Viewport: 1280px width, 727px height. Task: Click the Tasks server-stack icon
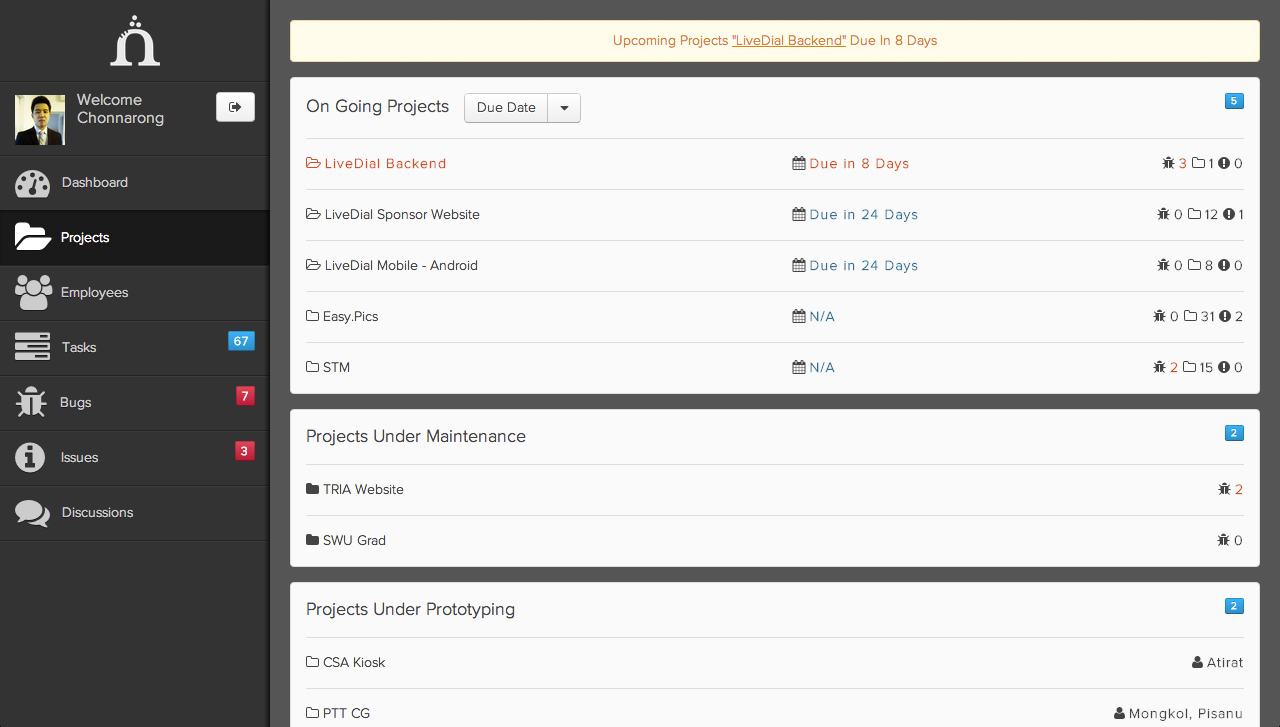[32, 347]
